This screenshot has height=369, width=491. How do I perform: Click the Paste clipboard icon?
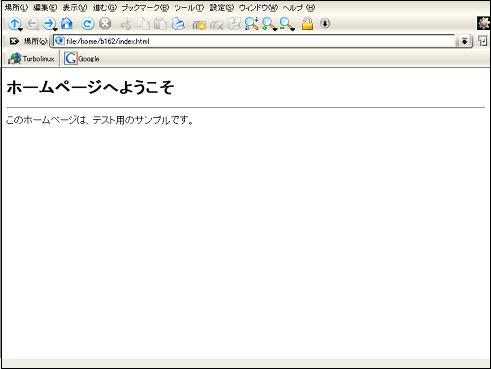point(161,24)
